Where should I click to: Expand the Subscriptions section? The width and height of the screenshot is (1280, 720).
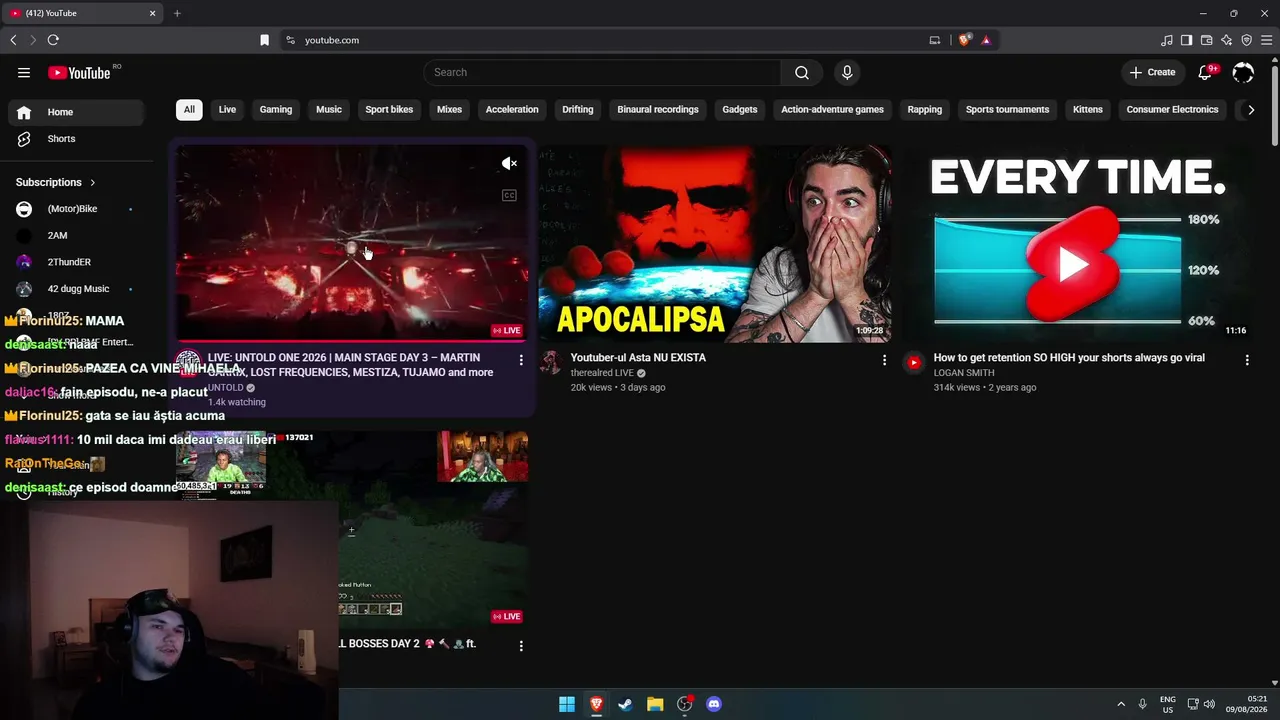(x=56, y=182)
